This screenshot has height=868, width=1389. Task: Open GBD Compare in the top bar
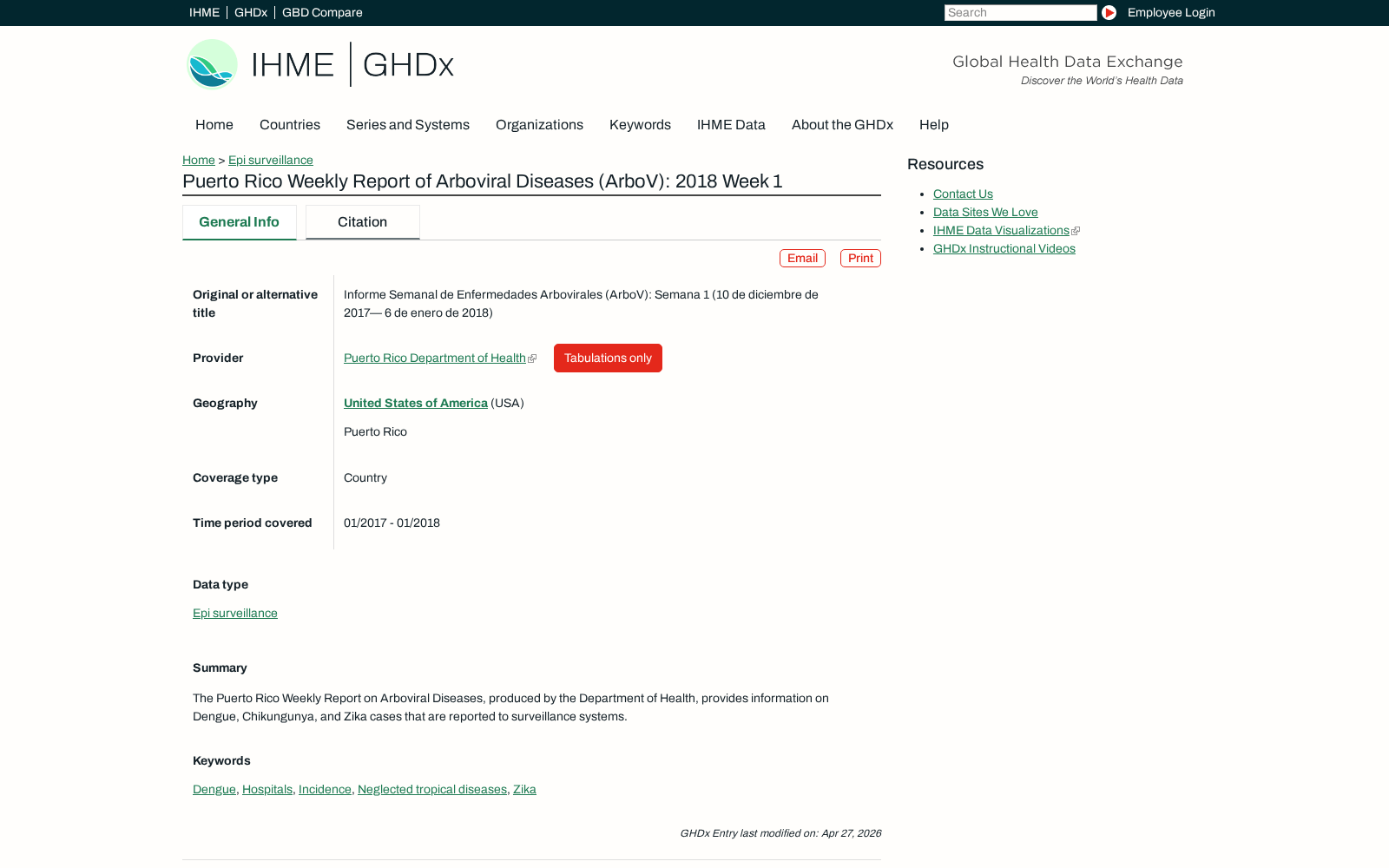(322, 12)
